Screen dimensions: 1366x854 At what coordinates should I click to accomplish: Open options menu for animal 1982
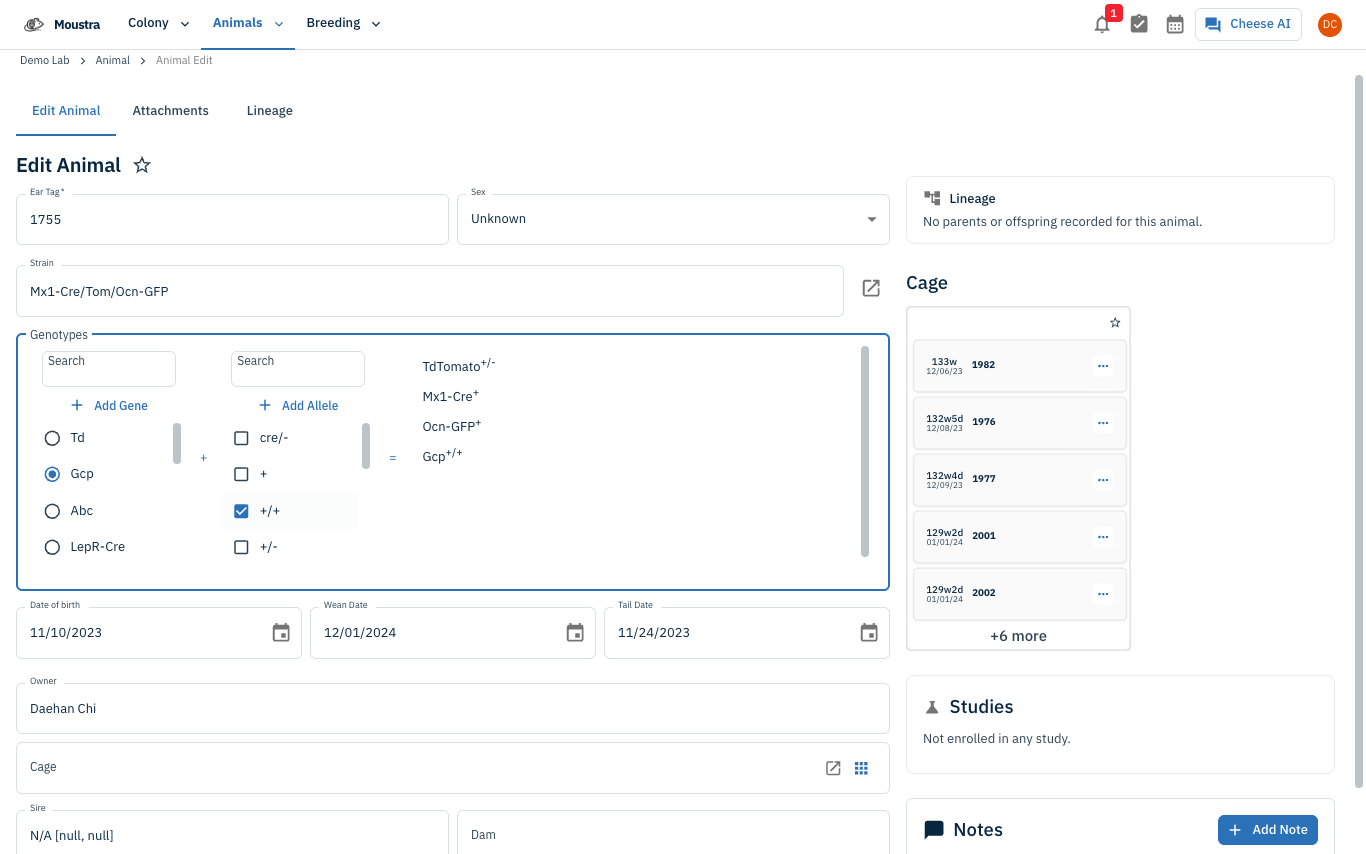(x=1103, y=366)
